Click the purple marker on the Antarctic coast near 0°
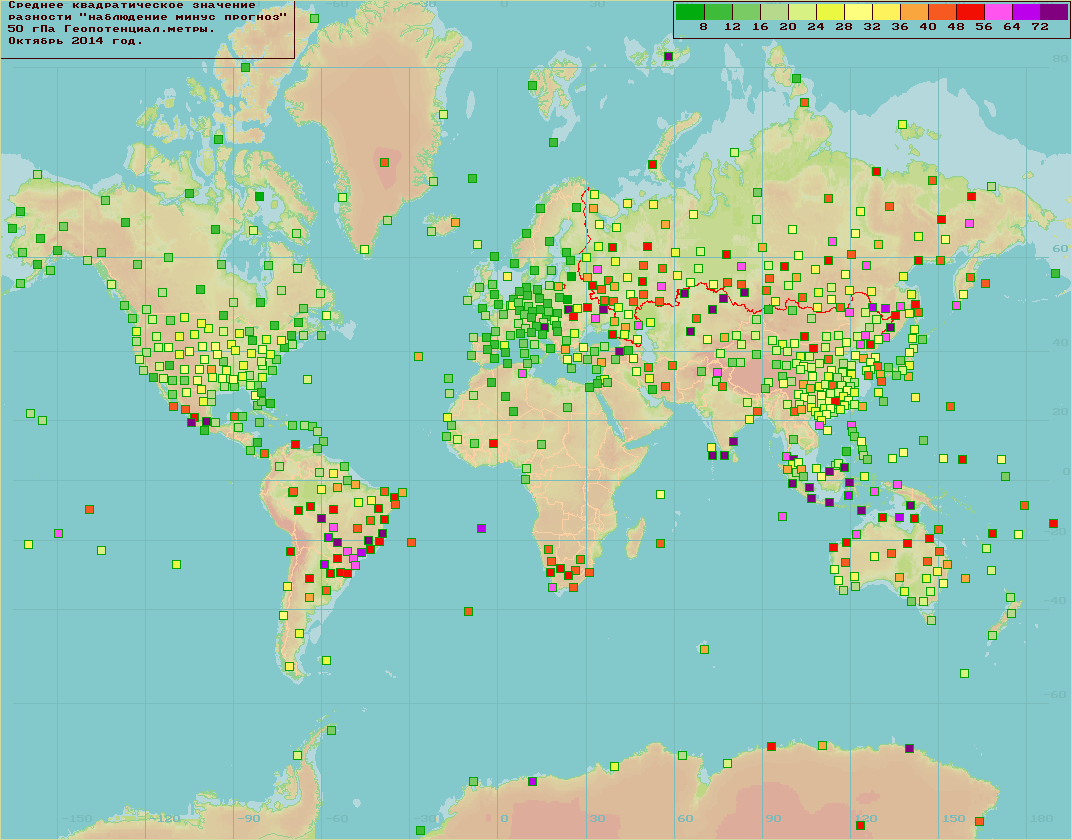Image resolution: width=1072 pixels, height=840 pixels. tap(533, 781)
